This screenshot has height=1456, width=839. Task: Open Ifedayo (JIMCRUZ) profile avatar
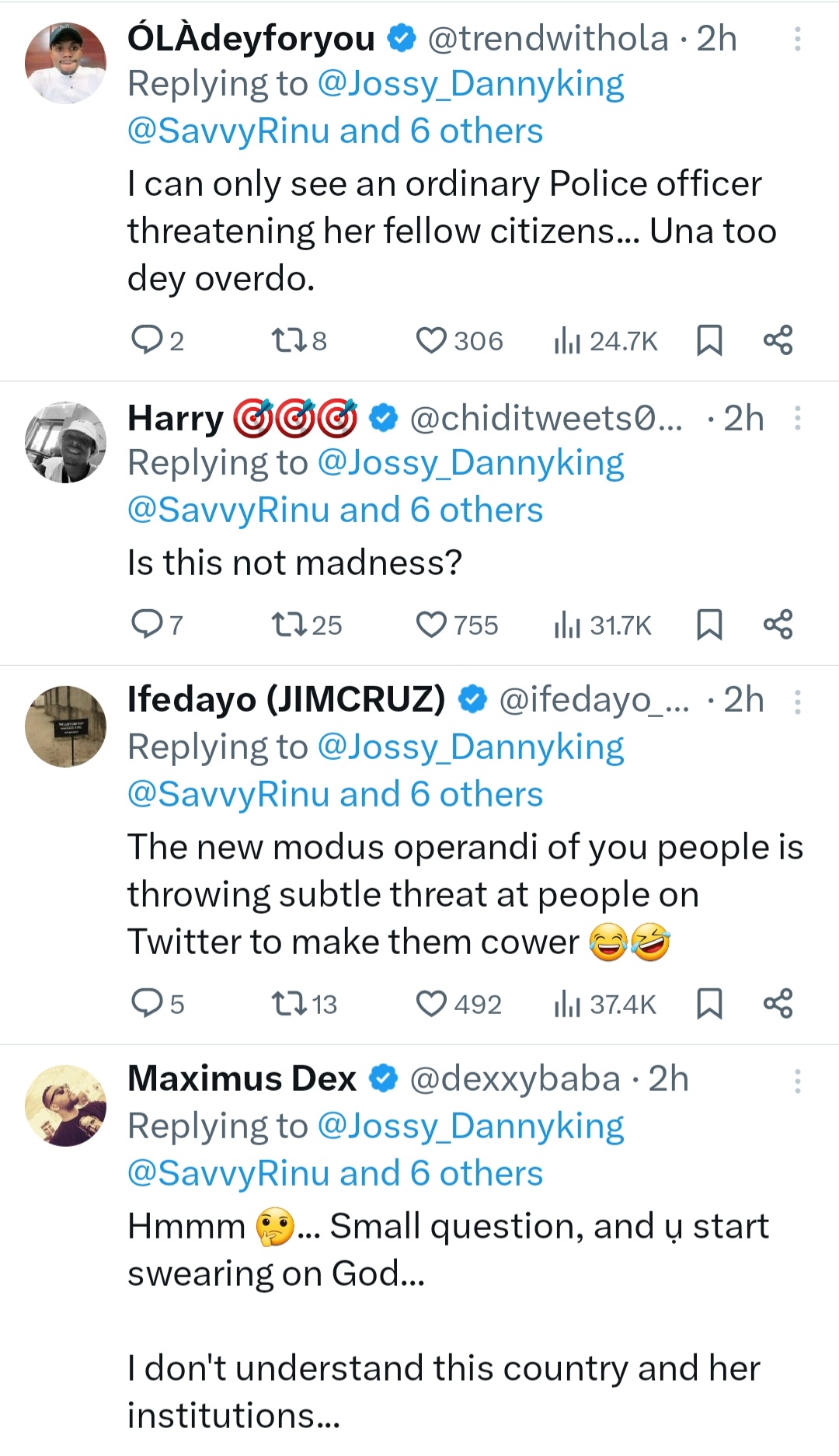pyautogui.click(x=66, y=726)
